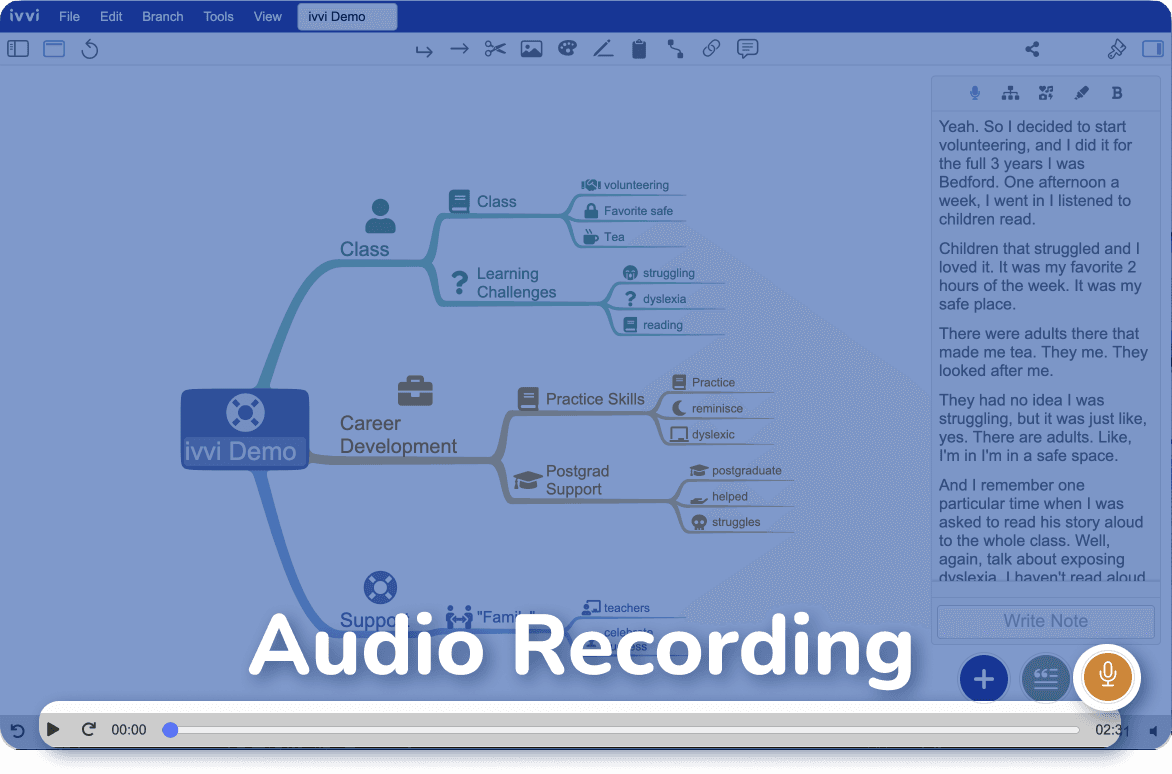Screen dimensions: 1172x774
Task: Open the color Palette tool
Action: pyautogui.click(x=567, y=48)
